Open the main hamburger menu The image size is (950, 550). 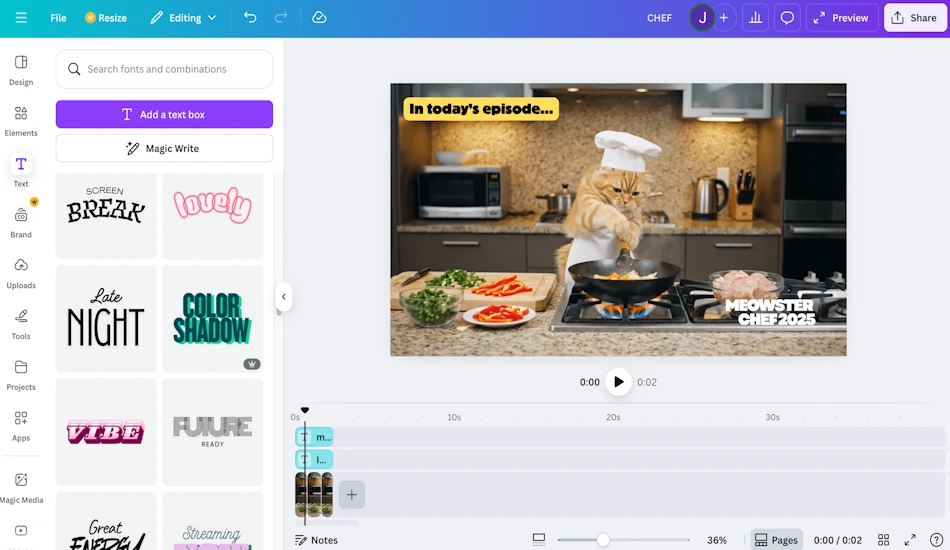21,18
